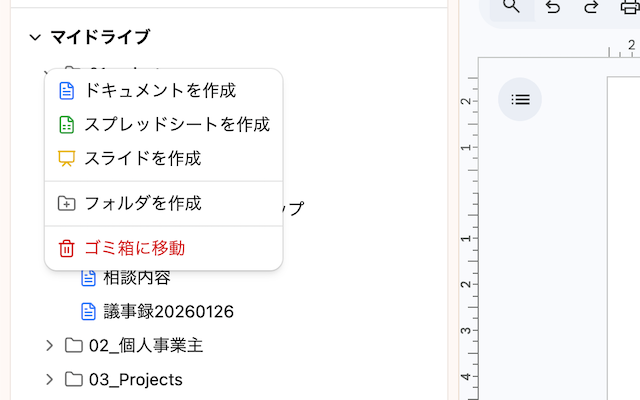Click the マイドライブ heading label
The width and height of the screenshot is (640, 400).
100,37
